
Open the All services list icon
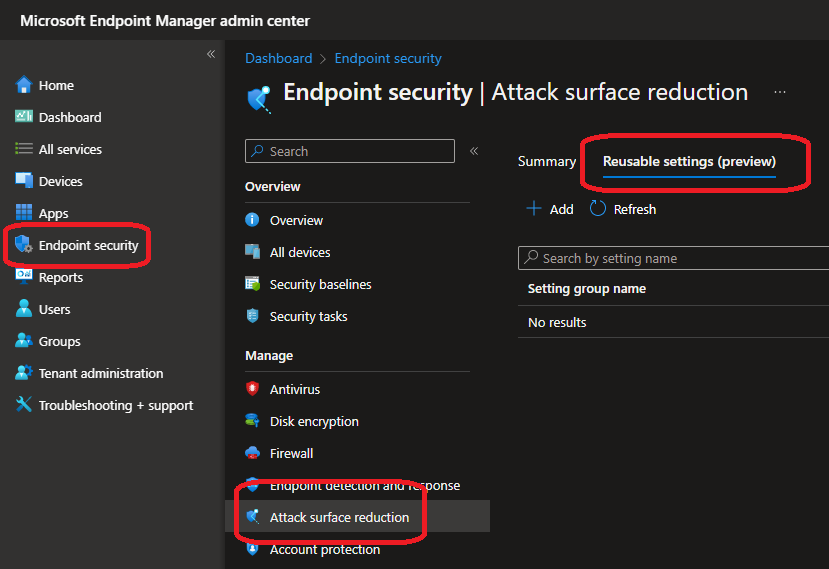pyautogui.click(x=24, y=149)
